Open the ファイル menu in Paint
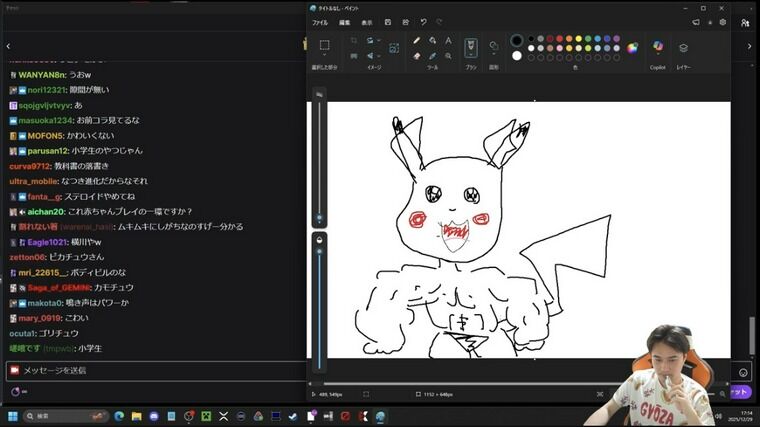This screenshot has height=427, width=760. tap(320, 23)
